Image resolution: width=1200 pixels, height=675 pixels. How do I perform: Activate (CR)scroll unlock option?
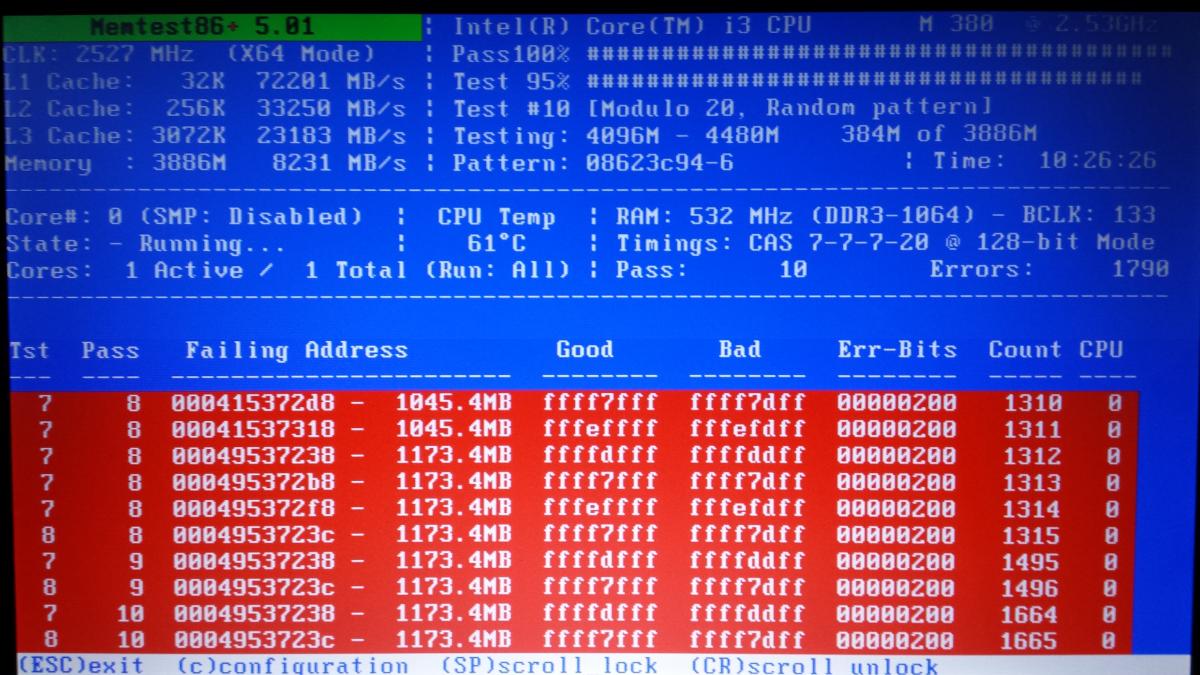point(814,665)
